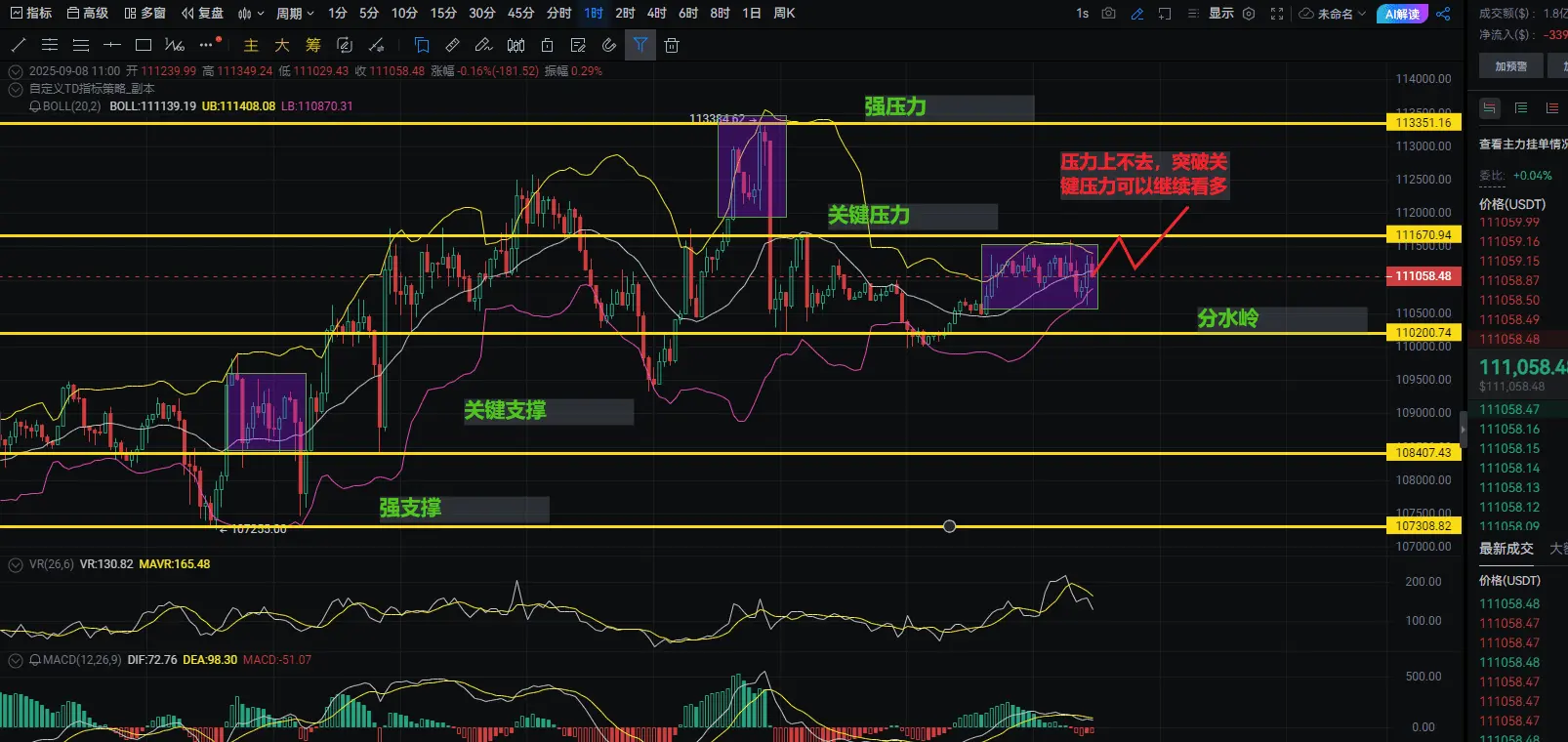This screenshot has height=742, width=1568.
Task: Click the blue pencil drawing mode icon
Action: (1137, 14)
